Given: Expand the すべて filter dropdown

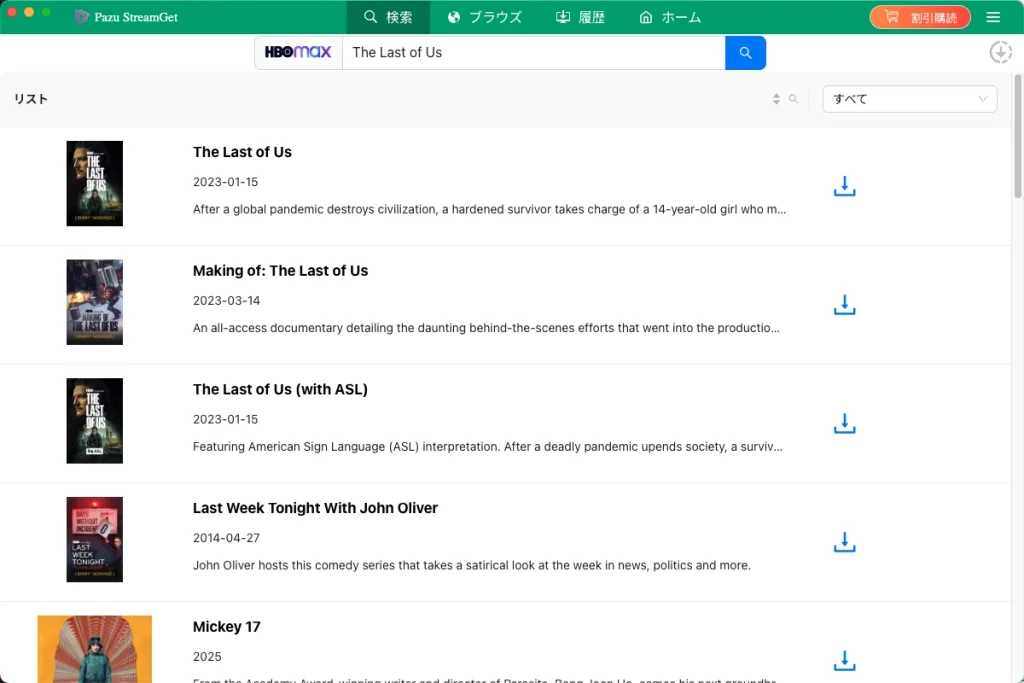Looking at the screenshot, I should (x=909, y=99).
